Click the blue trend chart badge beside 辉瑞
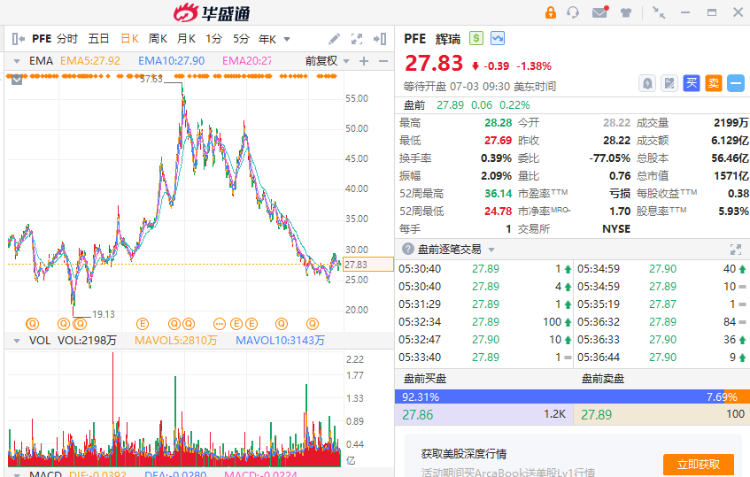 pos(497,38)
